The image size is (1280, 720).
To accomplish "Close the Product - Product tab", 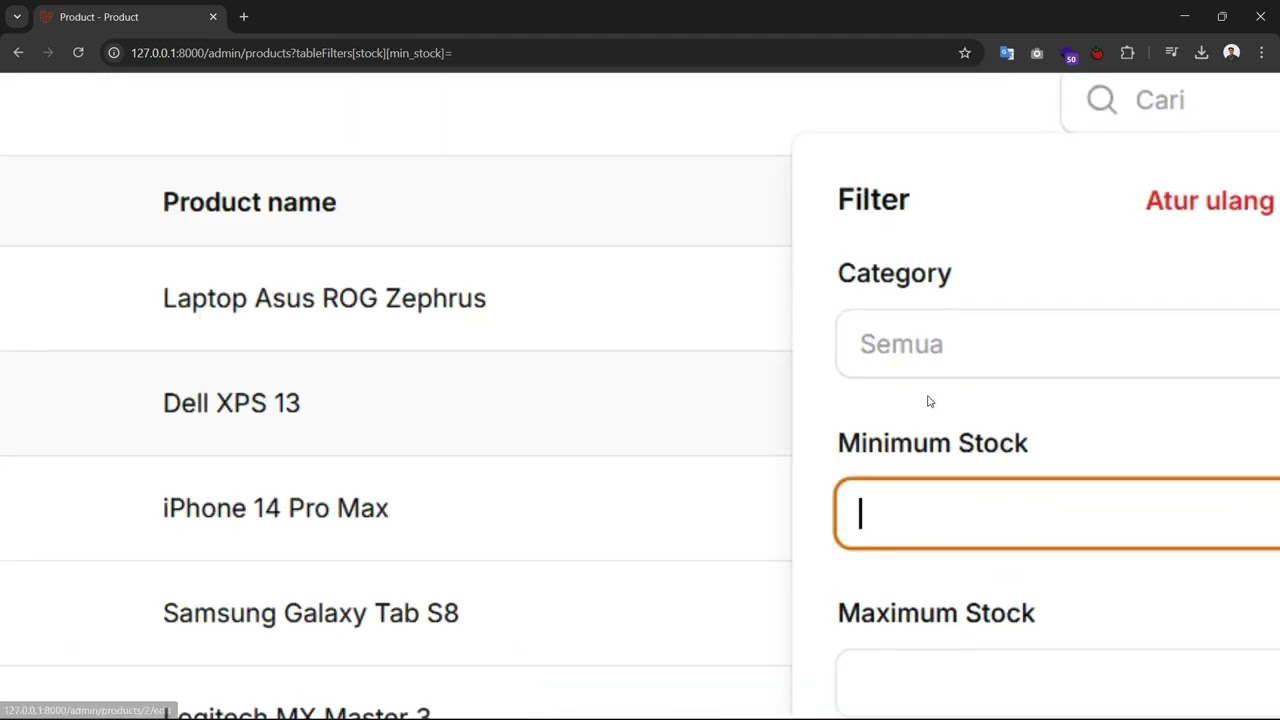I will point(213,17).
